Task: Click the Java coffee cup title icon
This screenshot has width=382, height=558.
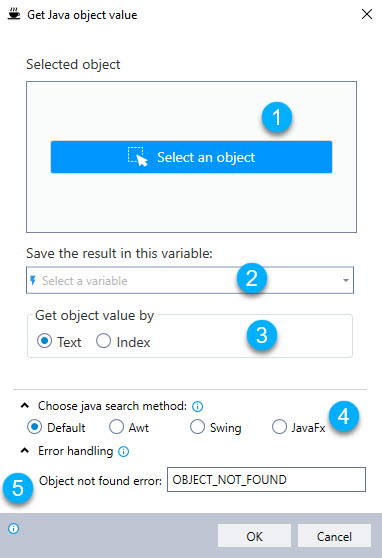Action: click(x=14, y=14)
